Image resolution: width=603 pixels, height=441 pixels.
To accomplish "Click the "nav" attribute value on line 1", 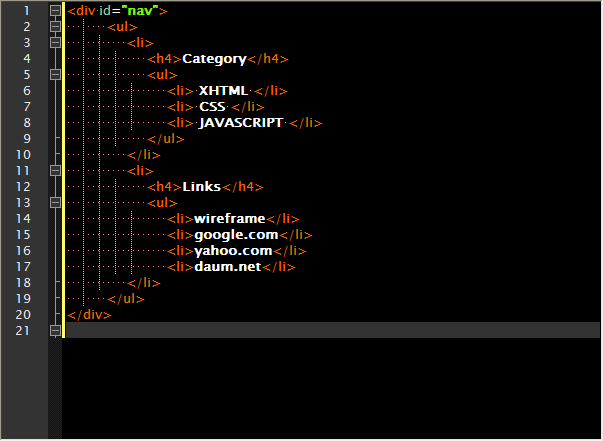I will tap(140, 10).
